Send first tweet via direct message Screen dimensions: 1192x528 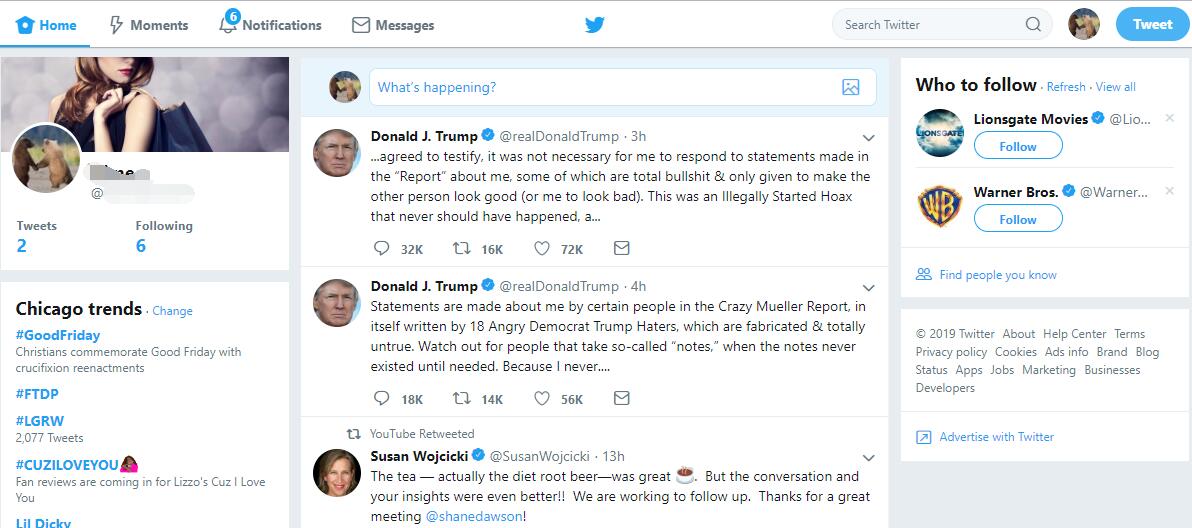[621, 248]
